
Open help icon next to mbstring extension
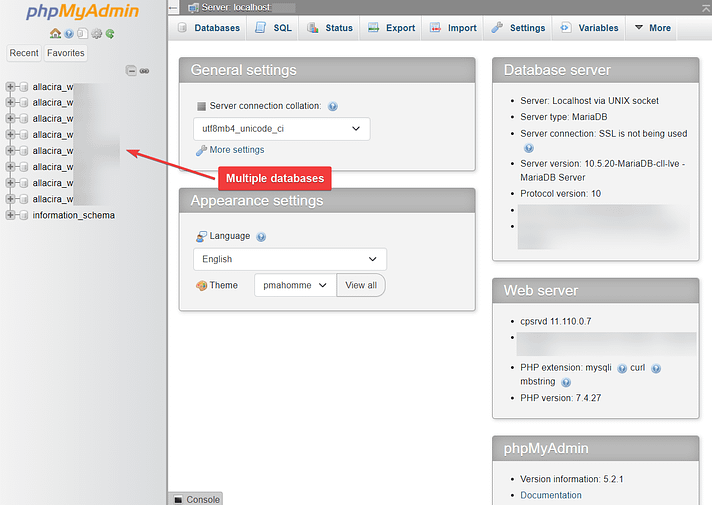(x=566, y=382)
